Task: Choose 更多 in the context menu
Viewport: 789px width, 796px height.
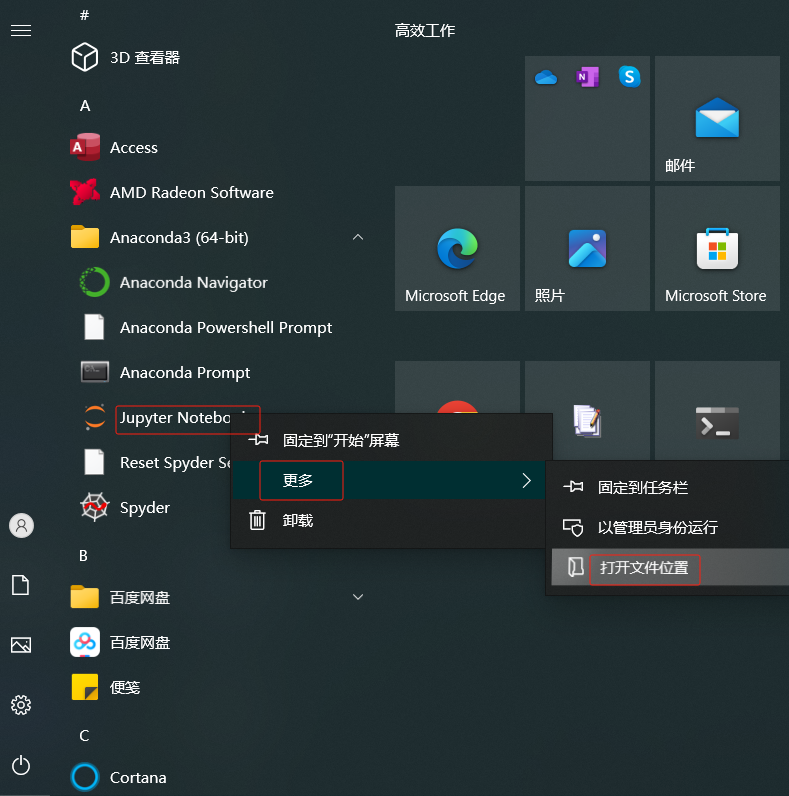Action: [389, 480]
